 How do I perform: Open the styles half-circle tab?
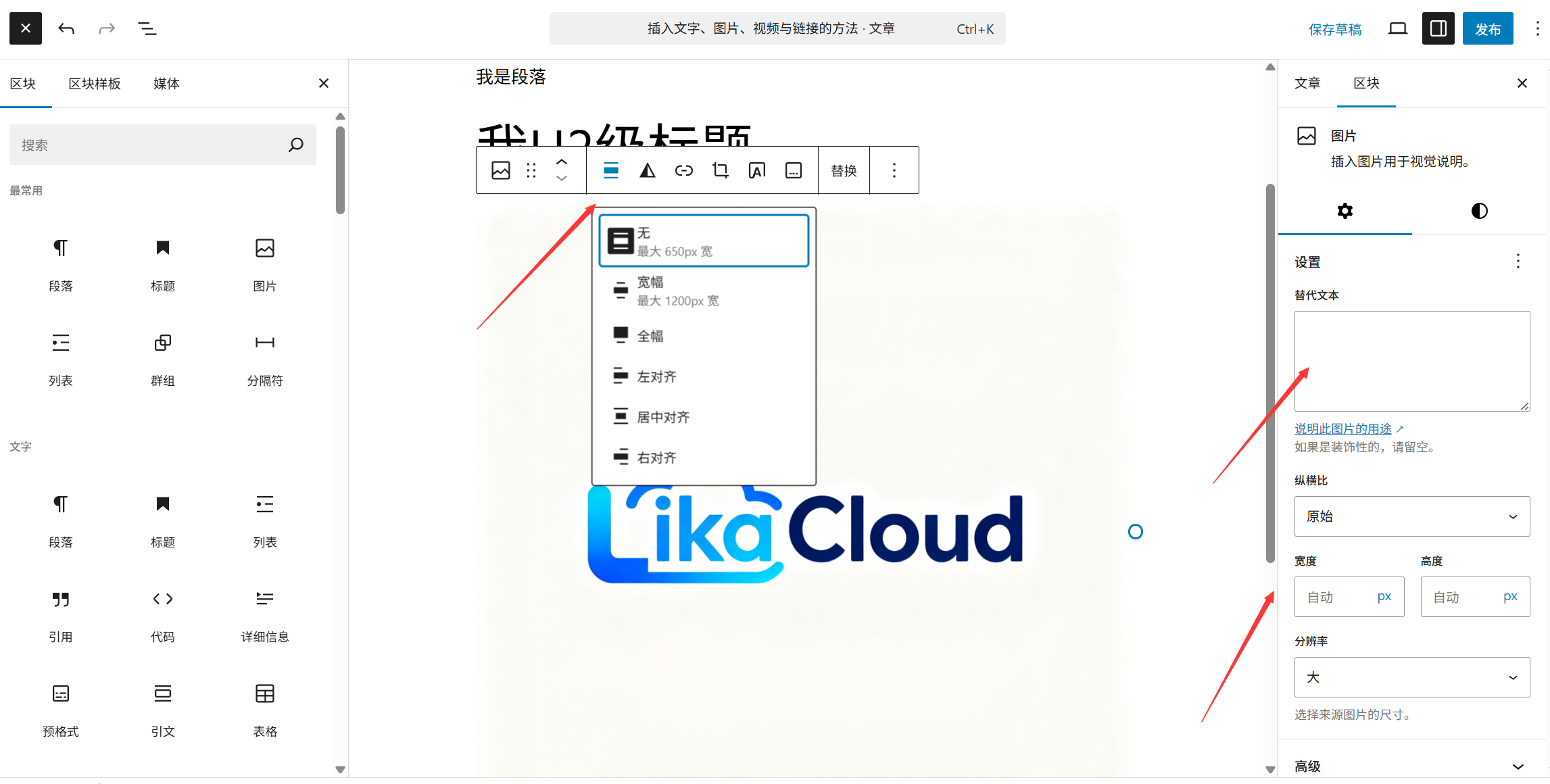(x=1479, y=211)
